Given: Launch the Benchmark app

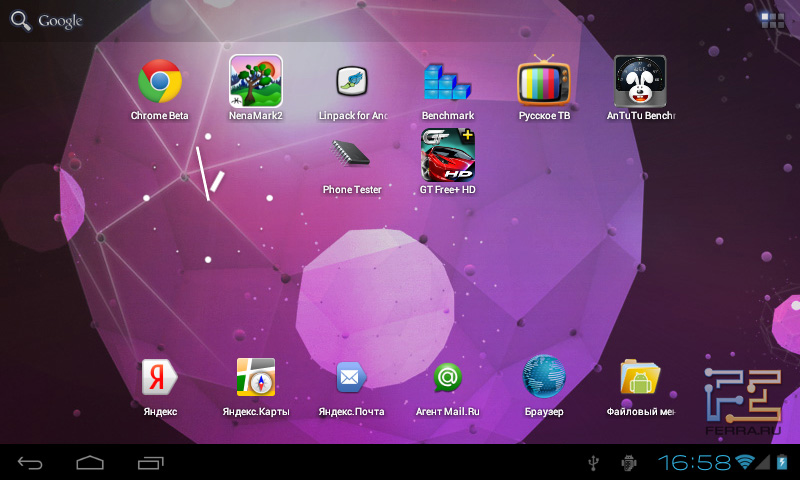Looking at the screenshot, I should 447,82.
